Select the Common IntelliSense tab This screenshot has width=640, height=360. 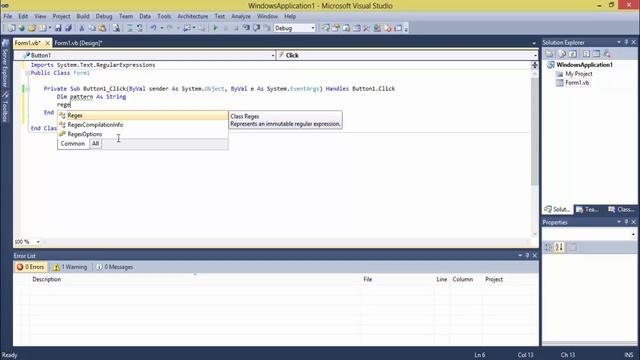[x=73, y=144]
